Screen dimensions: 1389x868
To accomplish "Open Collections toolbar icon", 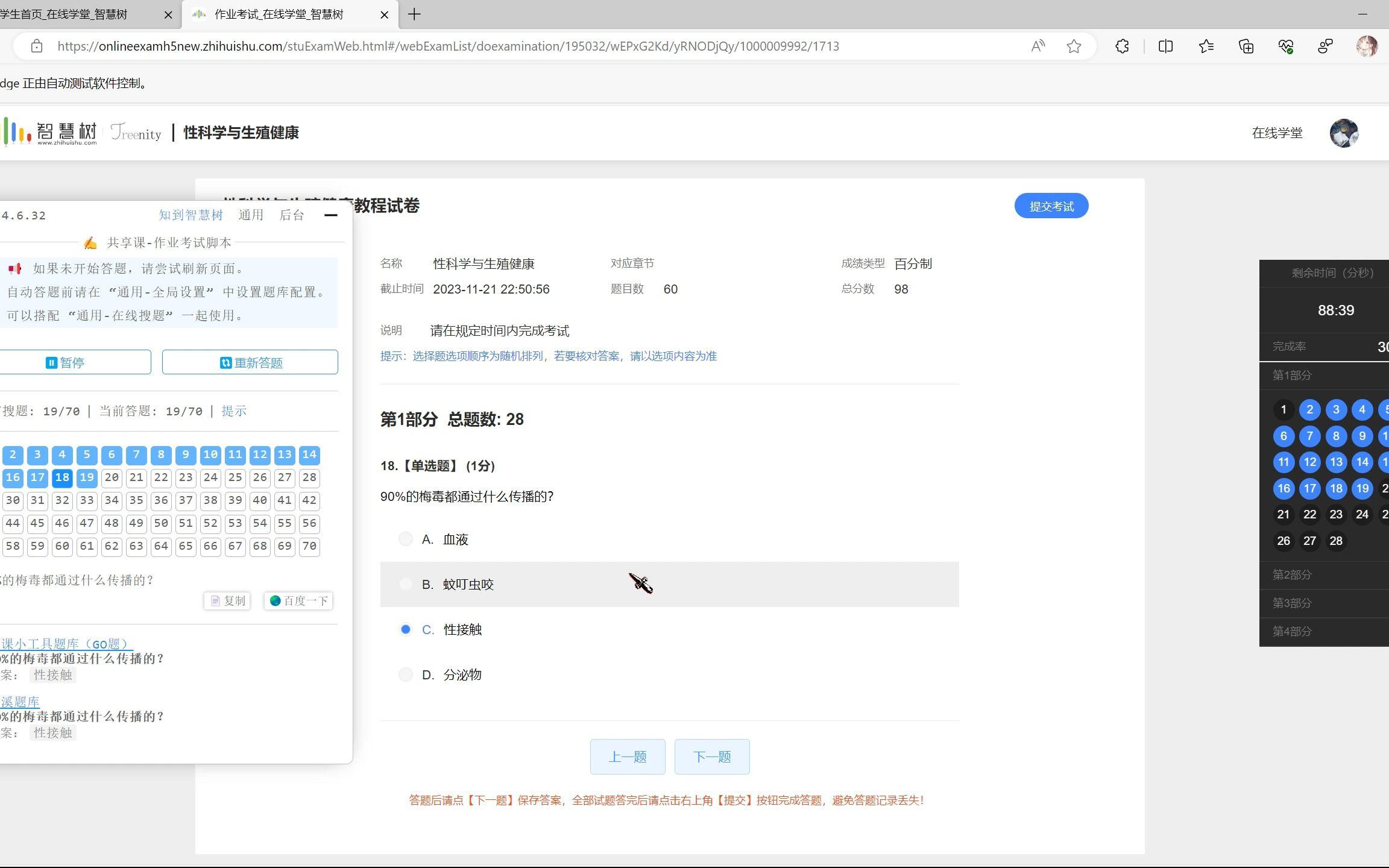I will (1246, 46).
